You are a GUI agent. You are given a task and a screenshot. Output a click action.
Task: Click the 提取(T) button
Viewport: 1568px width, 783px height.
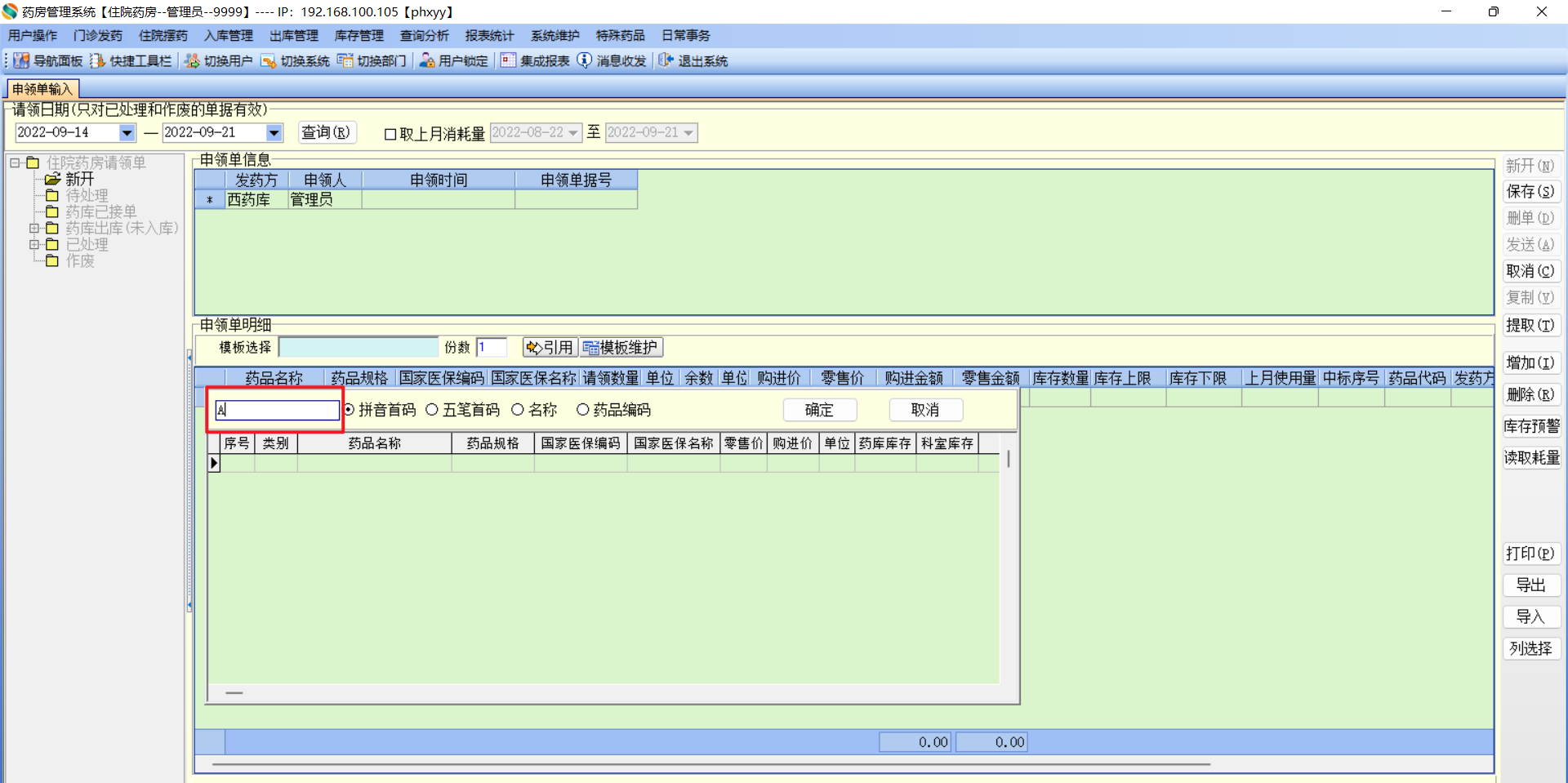coord(1531,326)
